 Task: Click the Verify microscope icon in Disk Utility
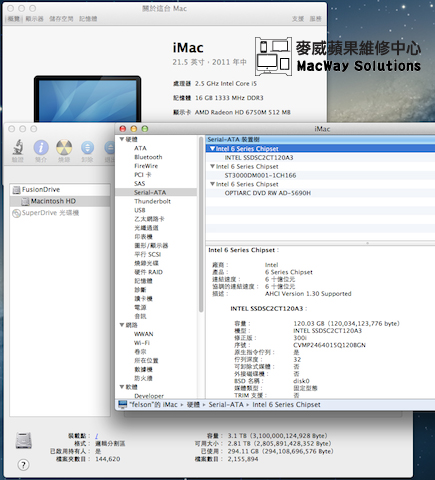click(x=18, y=147)
